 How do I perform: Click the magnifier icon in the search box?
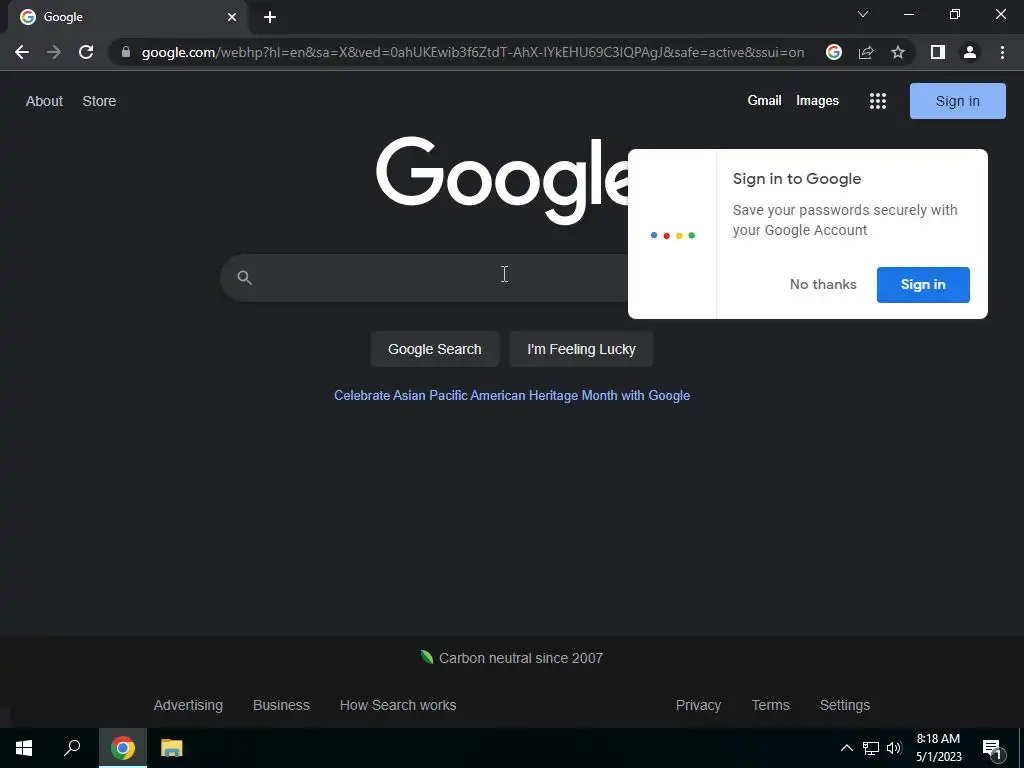(244, 278)
